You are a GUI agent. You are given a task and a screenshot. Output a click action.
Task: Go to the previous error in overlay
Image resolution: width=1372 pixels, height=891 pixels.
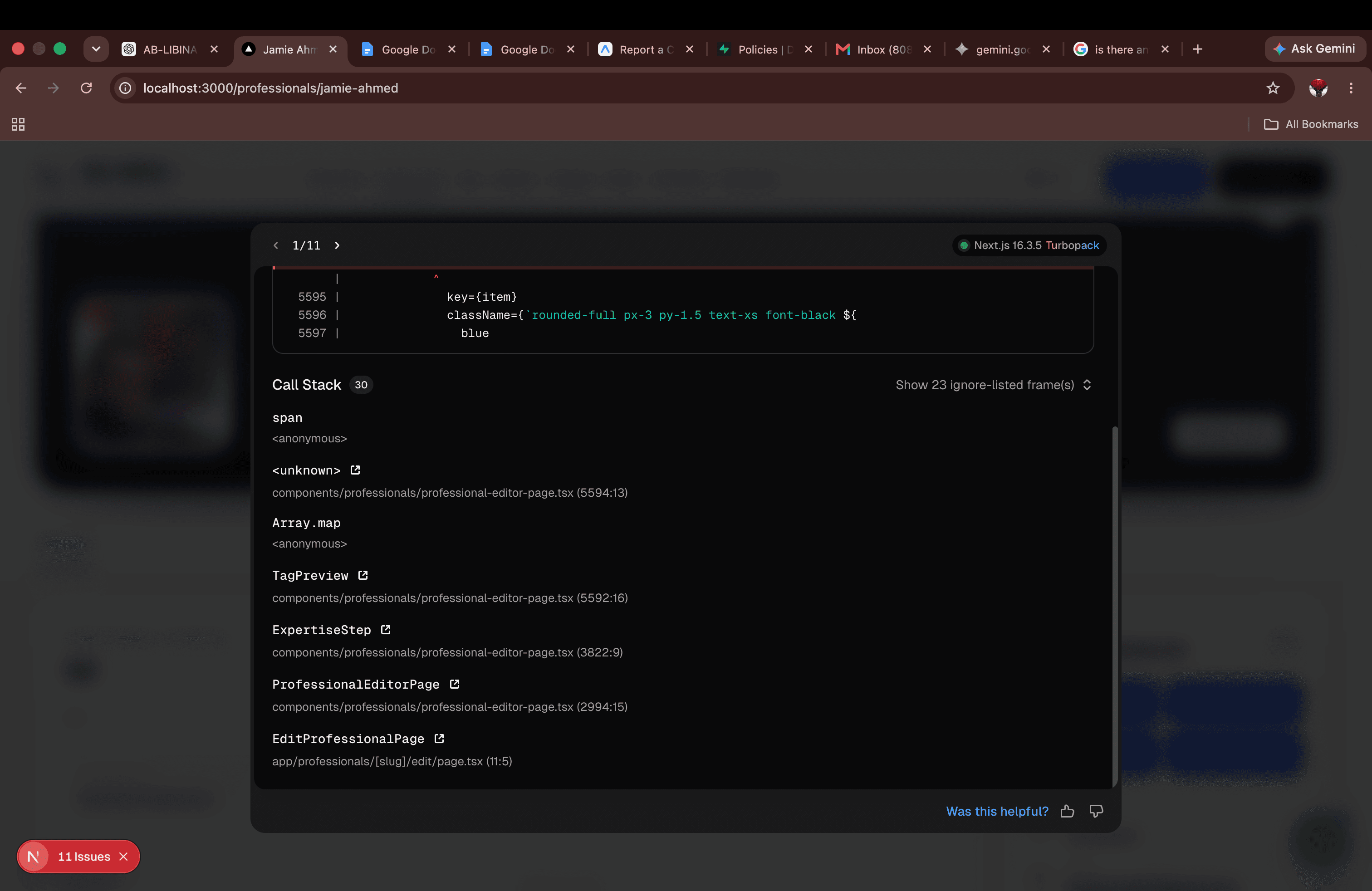click(276, 245)
